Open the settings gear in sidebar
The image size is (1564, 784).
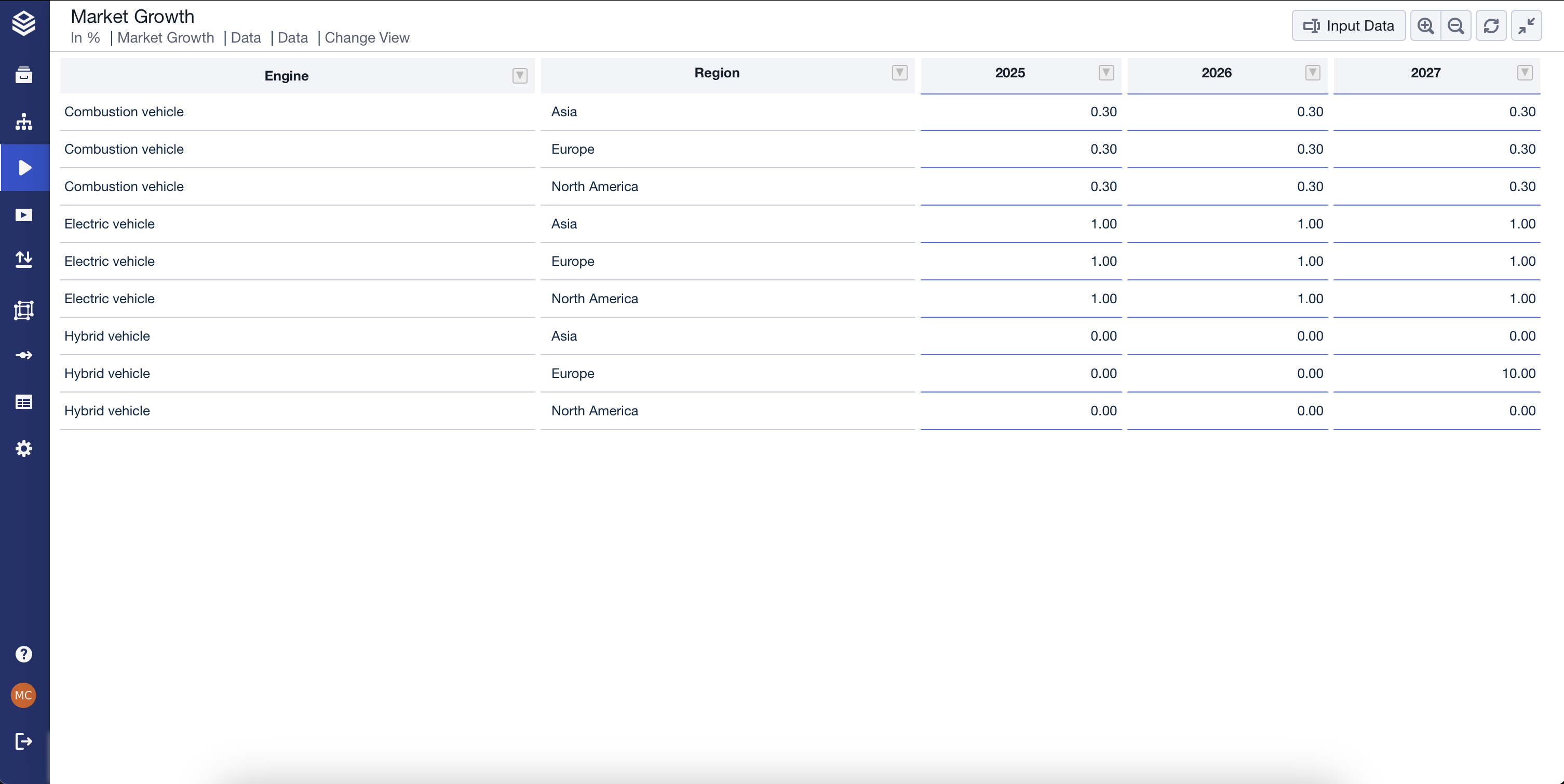(24, 449)
